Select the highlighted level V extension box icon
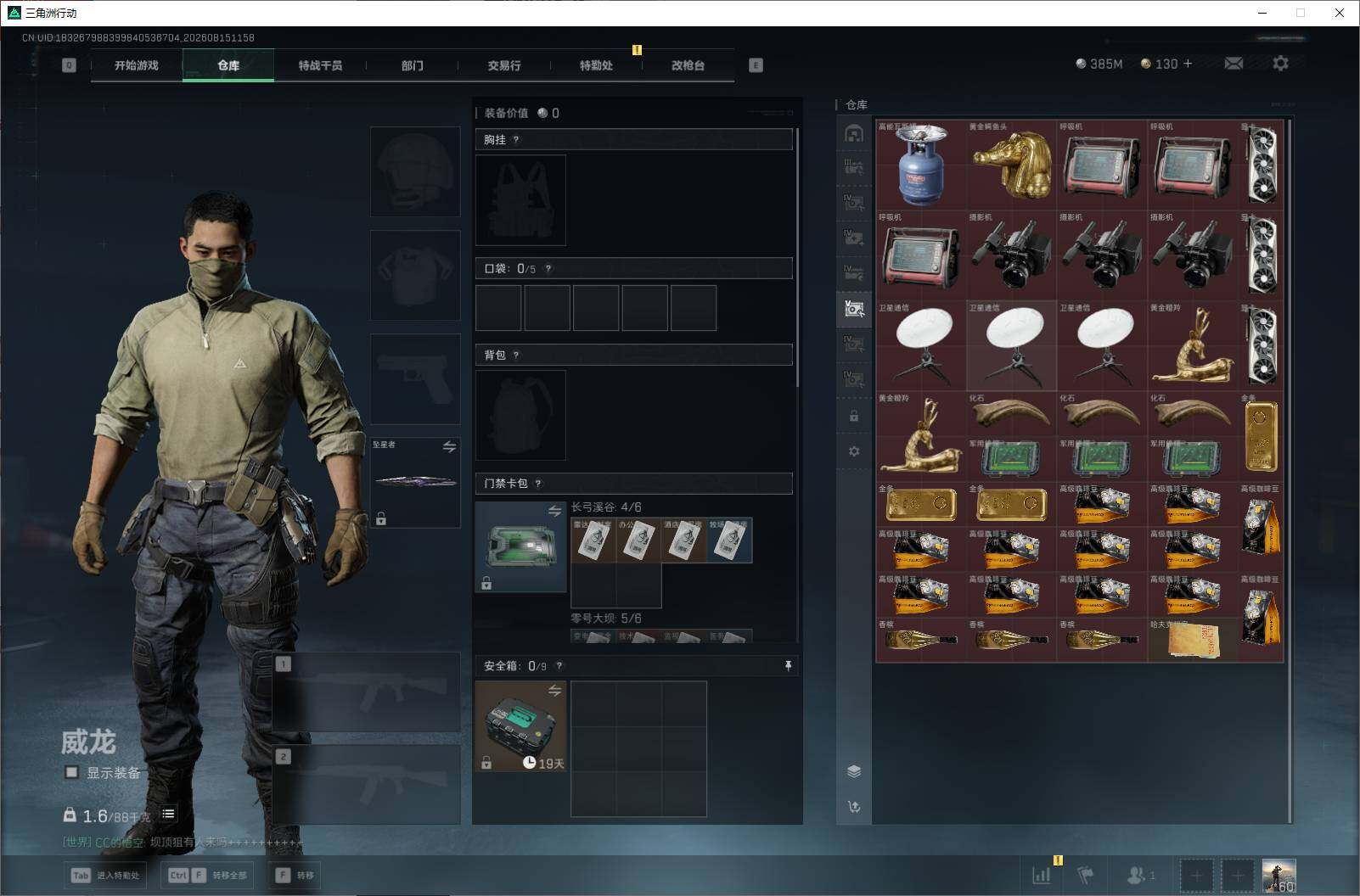Image resolution: width=1360 pixels, height=896 pixels. pyautogui.click(x=854, y=309)
